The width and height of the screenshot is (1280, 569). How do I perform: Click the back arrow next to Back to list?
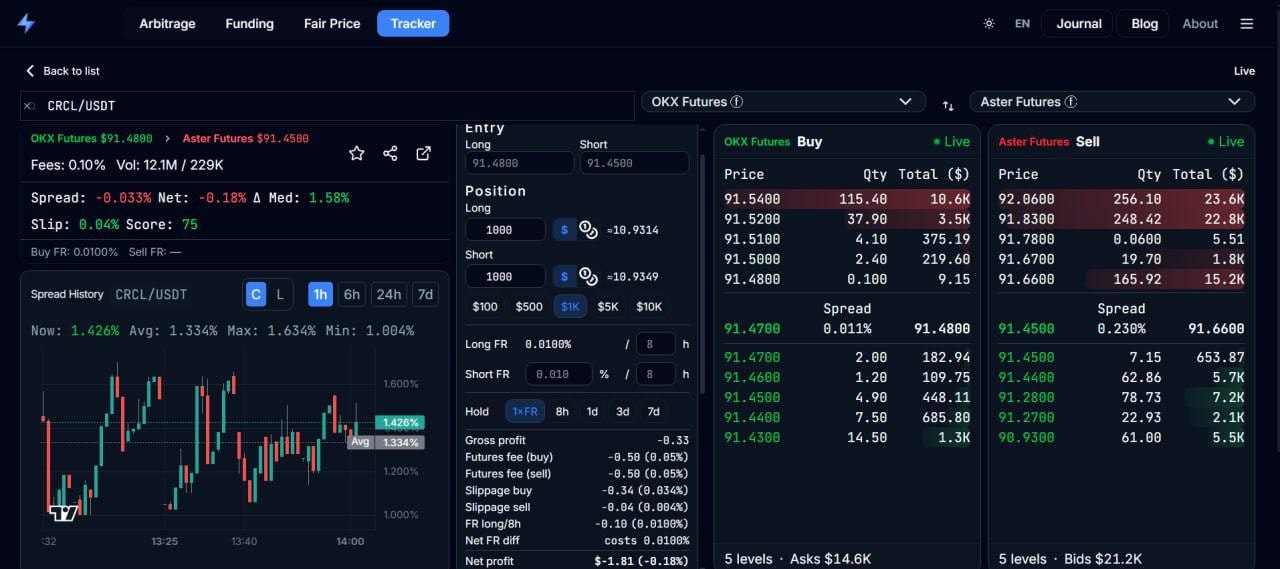pyautogui.click(x=30, y=71)
